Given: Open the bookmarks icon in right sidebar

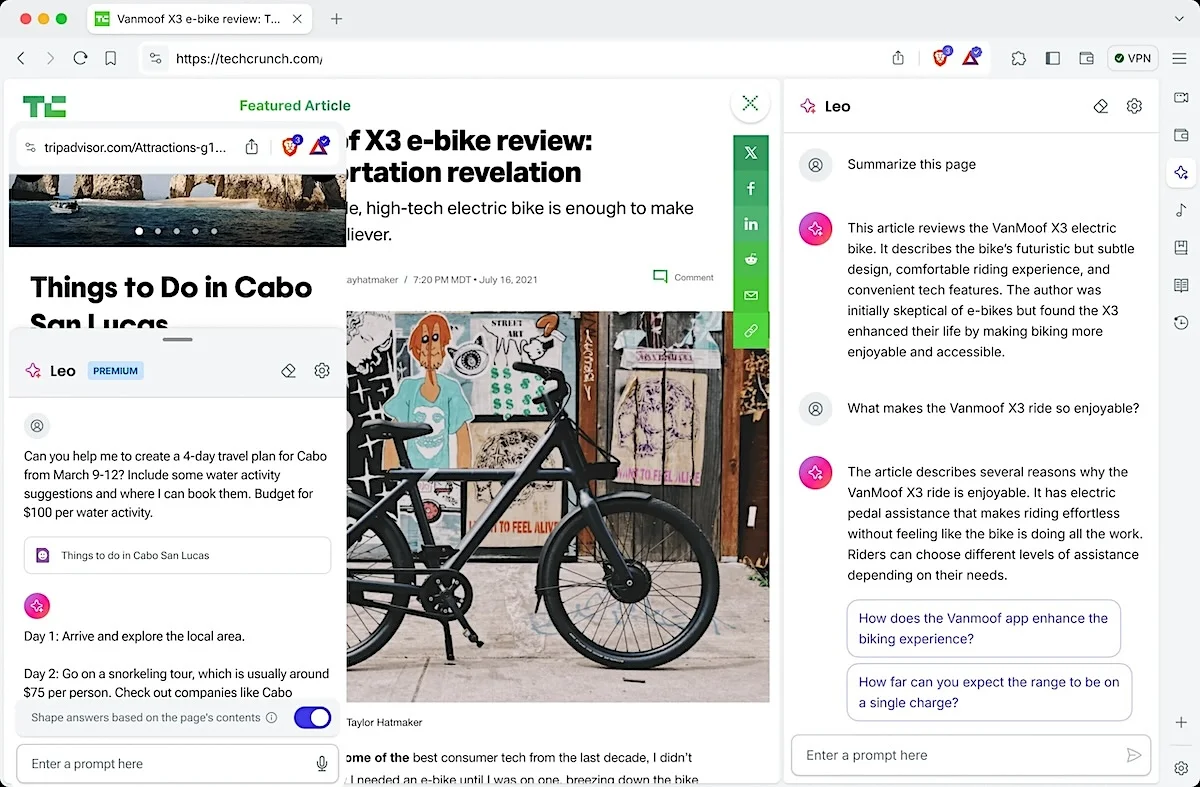Looking at the screenshot, I should coord(1181,248).
